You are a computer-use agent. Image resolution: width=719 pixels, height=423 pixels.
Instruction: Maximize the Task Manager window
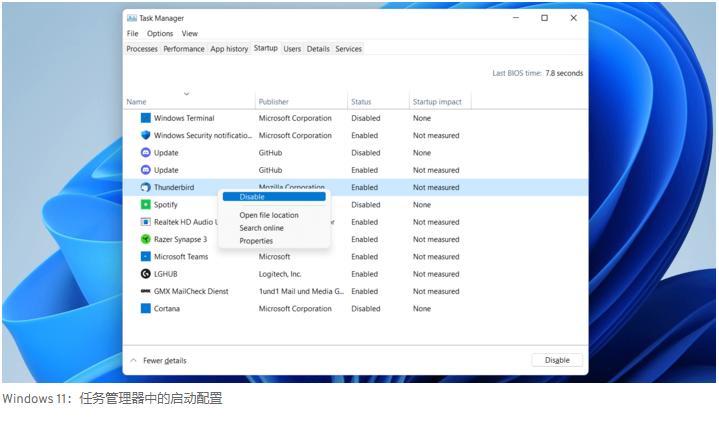click(x=544, y=18)
